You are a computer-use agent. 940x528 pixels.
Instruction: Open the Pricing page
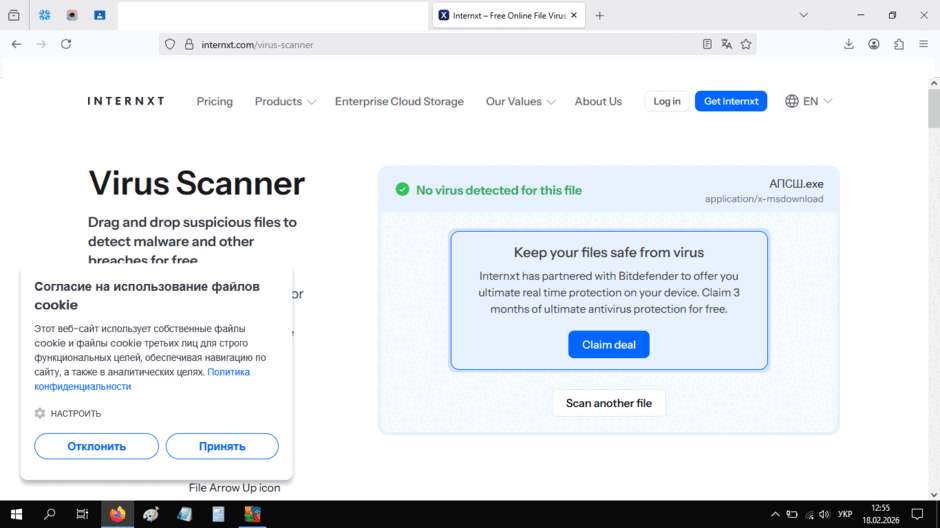215,101
